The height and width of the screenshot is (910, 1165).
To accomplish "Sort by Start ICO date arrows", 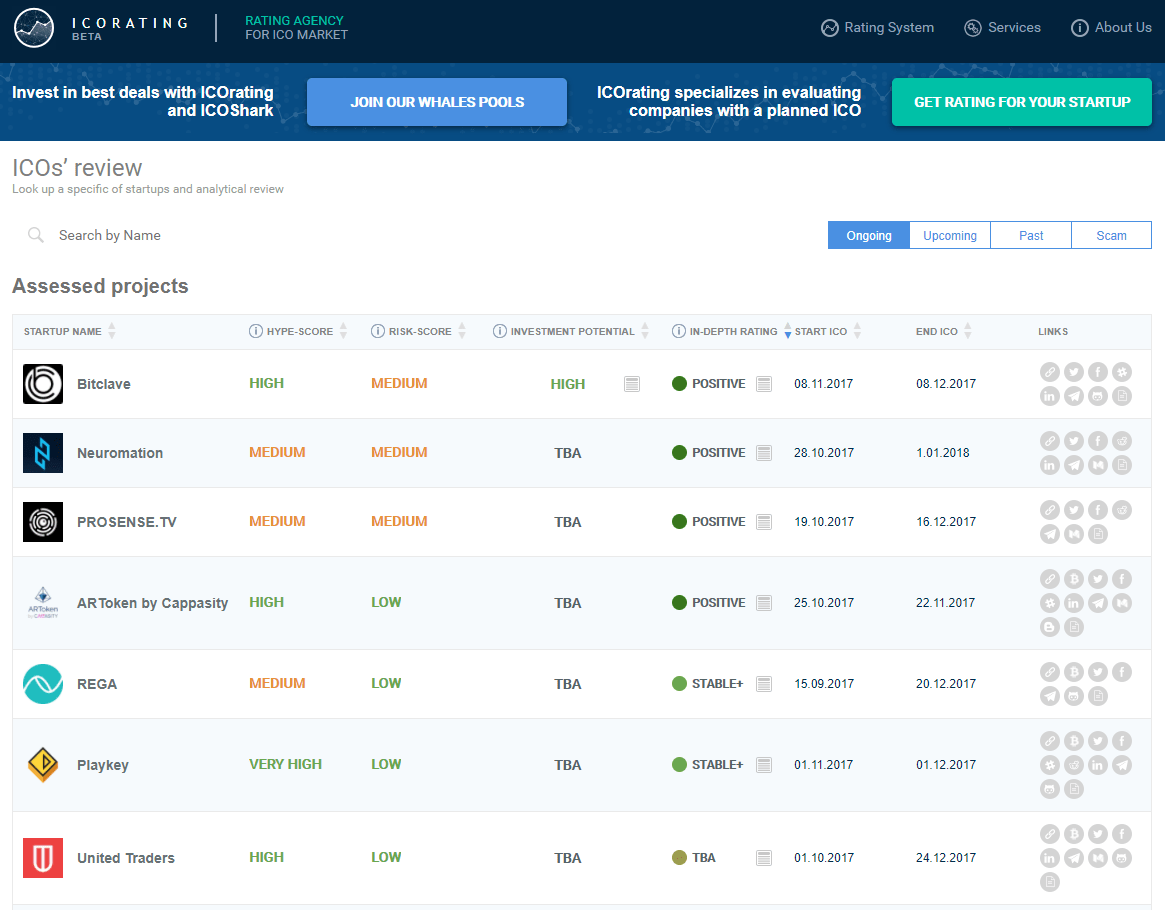I will tap(857, 331).
